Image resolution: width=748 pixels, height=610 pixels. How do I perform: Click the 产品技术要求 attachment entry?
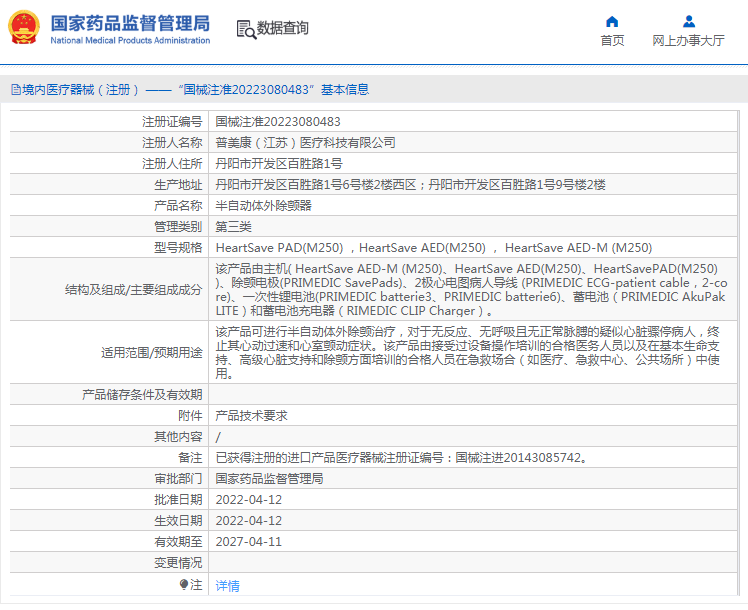coord(252,415)
